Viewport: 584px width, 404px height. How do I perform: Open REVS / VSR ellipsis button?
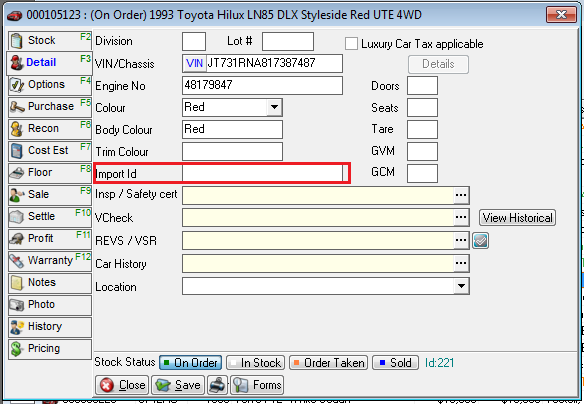tap(461, 240)
